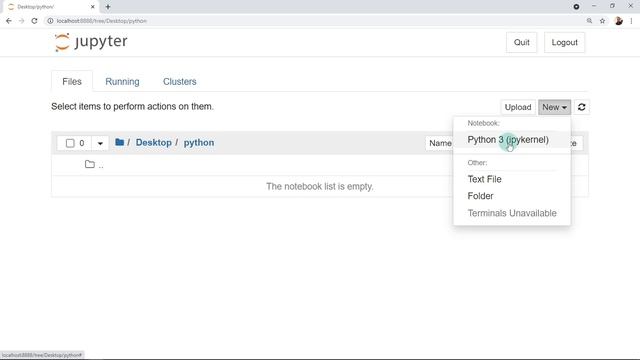Click the site info icon before the URL
Viewport: 640px width, 360px height.
50,21
